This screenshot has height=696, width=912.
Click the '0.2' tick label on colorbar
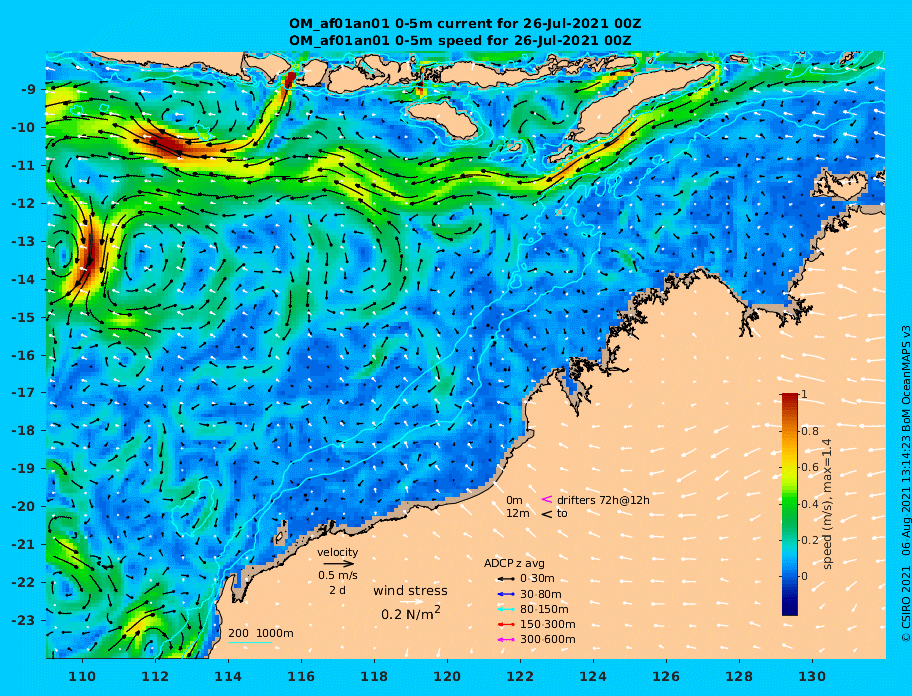click(811, 540)
